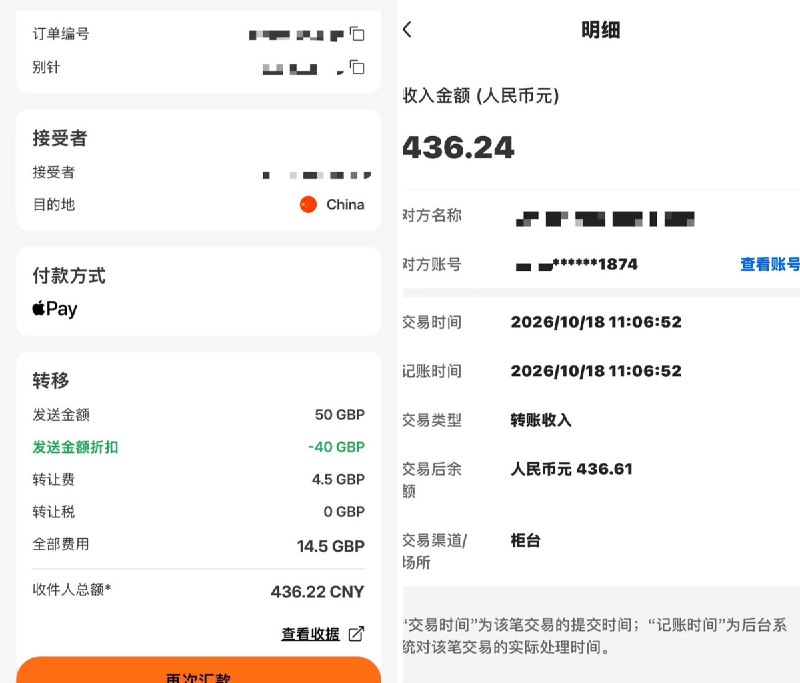Open the external link icon beside 查看收据
The height and width of the screenshot is (683, 800).
coord(356,634)
